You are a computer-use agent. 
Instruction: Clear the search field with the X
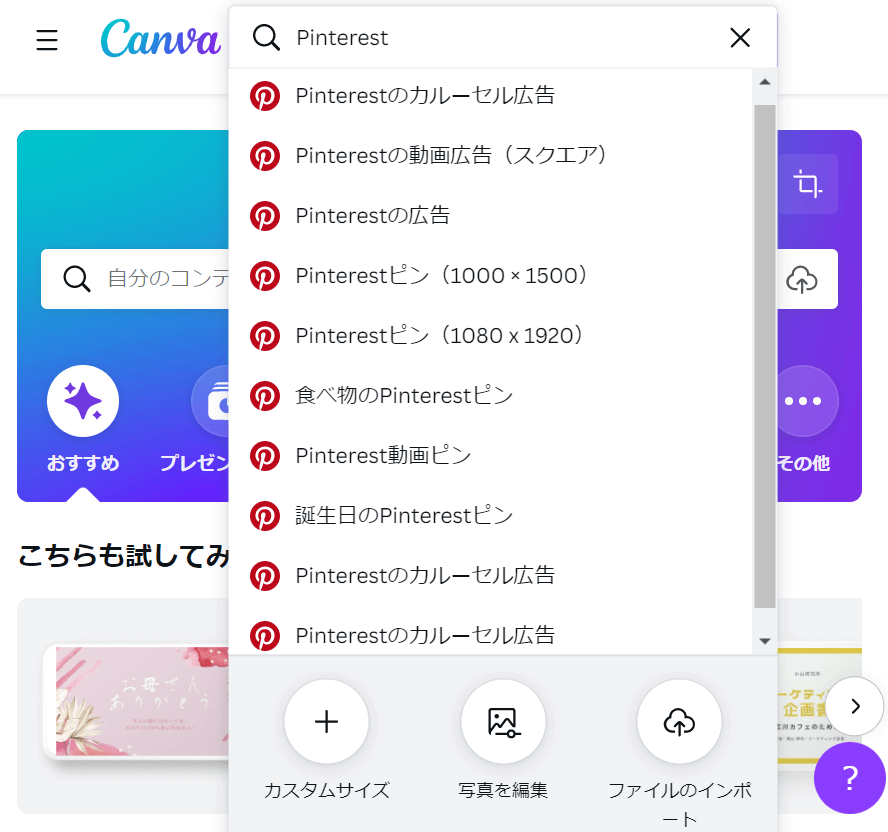740,37
